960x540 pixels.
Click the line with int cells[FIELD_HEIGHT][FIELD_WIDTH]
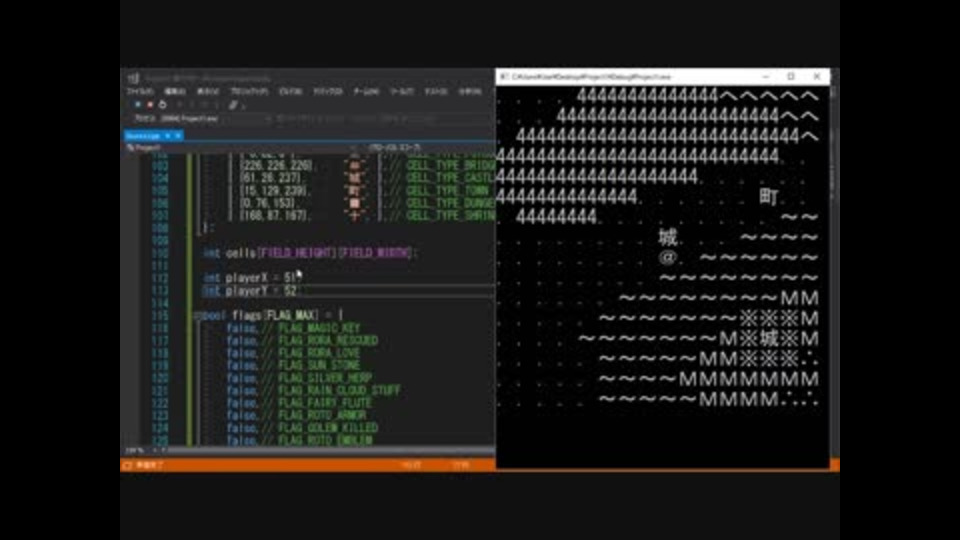(x=309, y=253)
